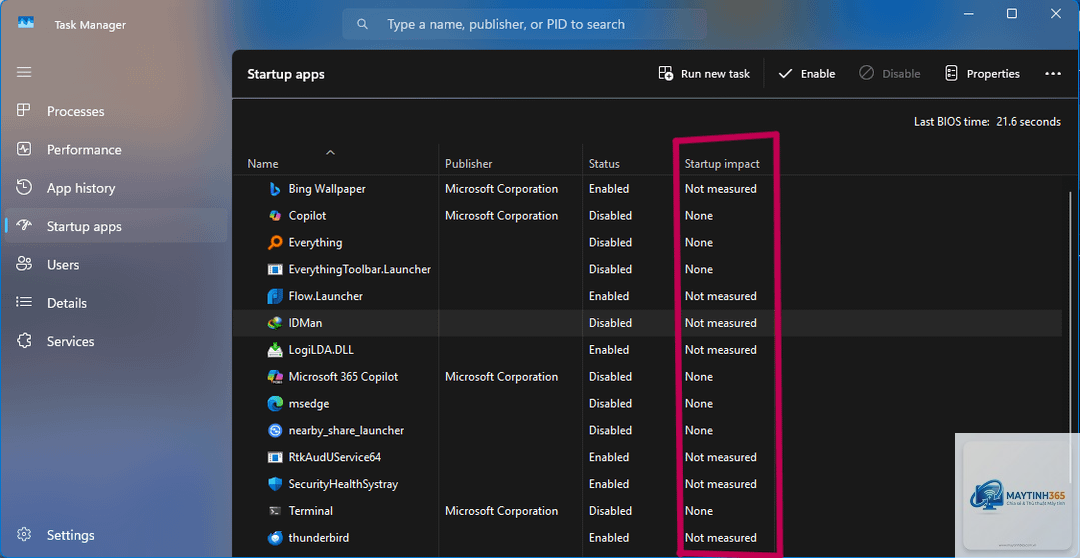The image size is (1080, 558).
Task: Open Properties for selected app
Action: click(x=982, y=74)
